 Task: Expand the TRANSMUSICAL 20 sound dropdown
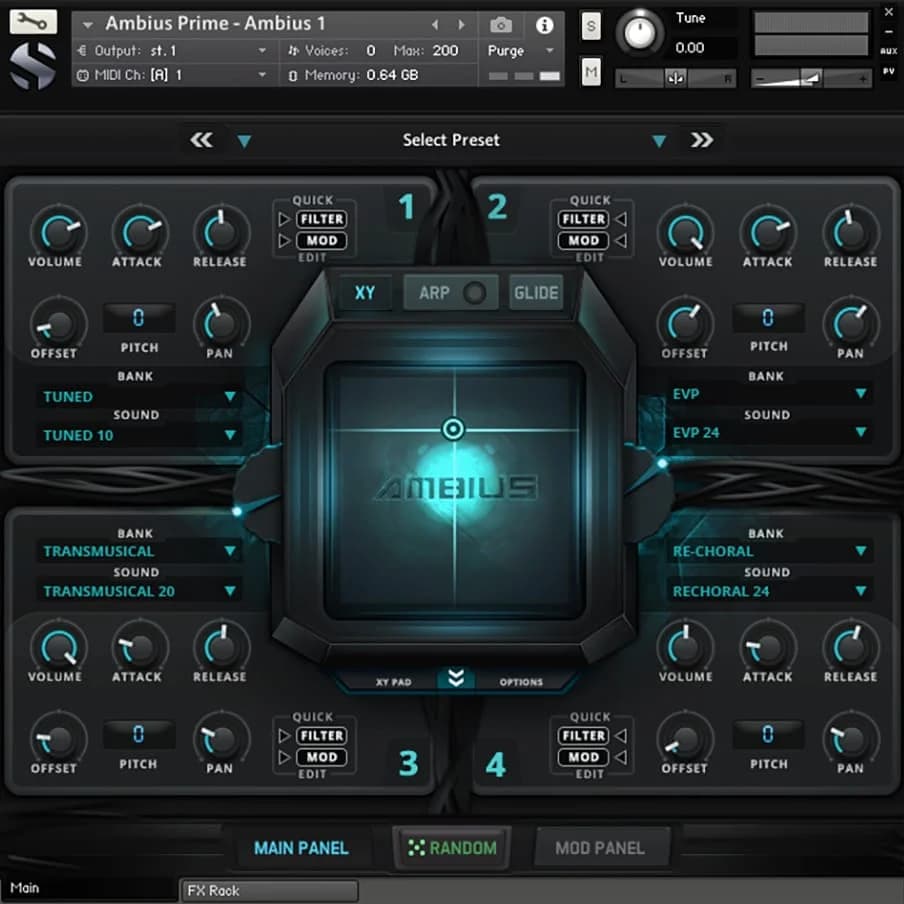click(138, 591)
